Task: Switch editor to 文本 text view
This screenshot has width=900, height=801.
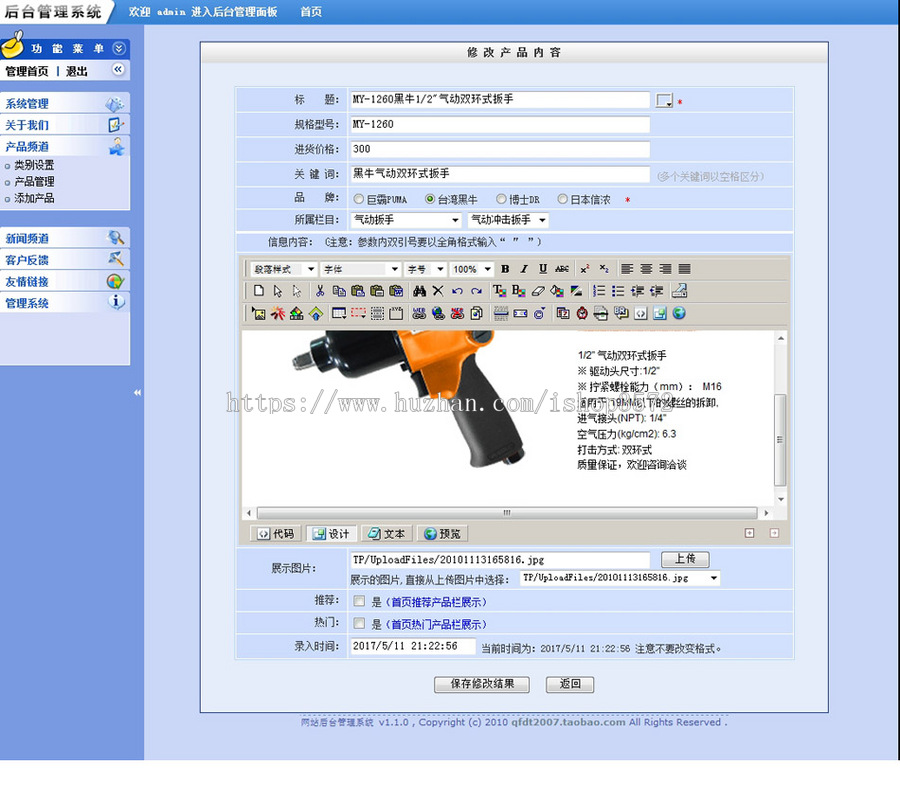Action: 386,534
